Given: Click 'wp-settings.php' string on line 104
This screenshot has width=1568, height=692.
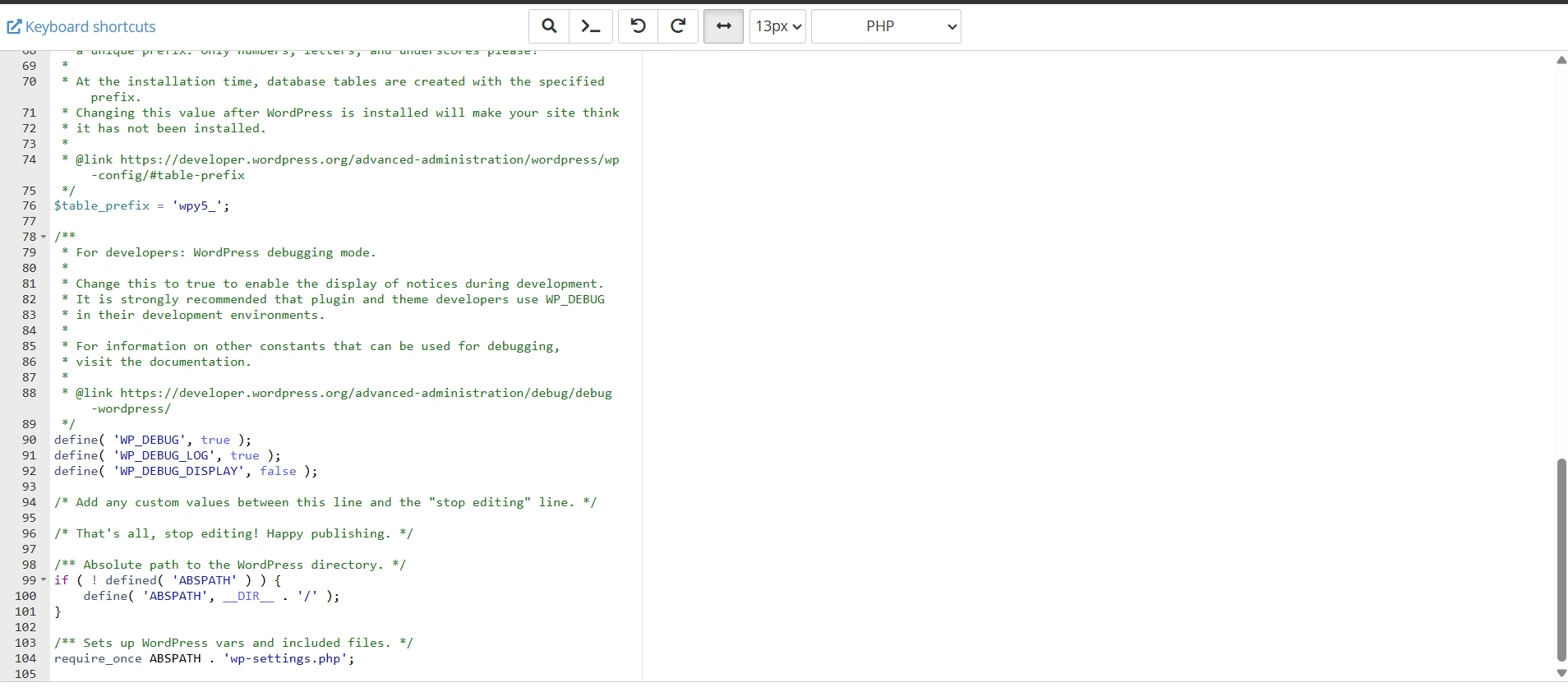Looking at the screenshot, I should pos(285,658).
